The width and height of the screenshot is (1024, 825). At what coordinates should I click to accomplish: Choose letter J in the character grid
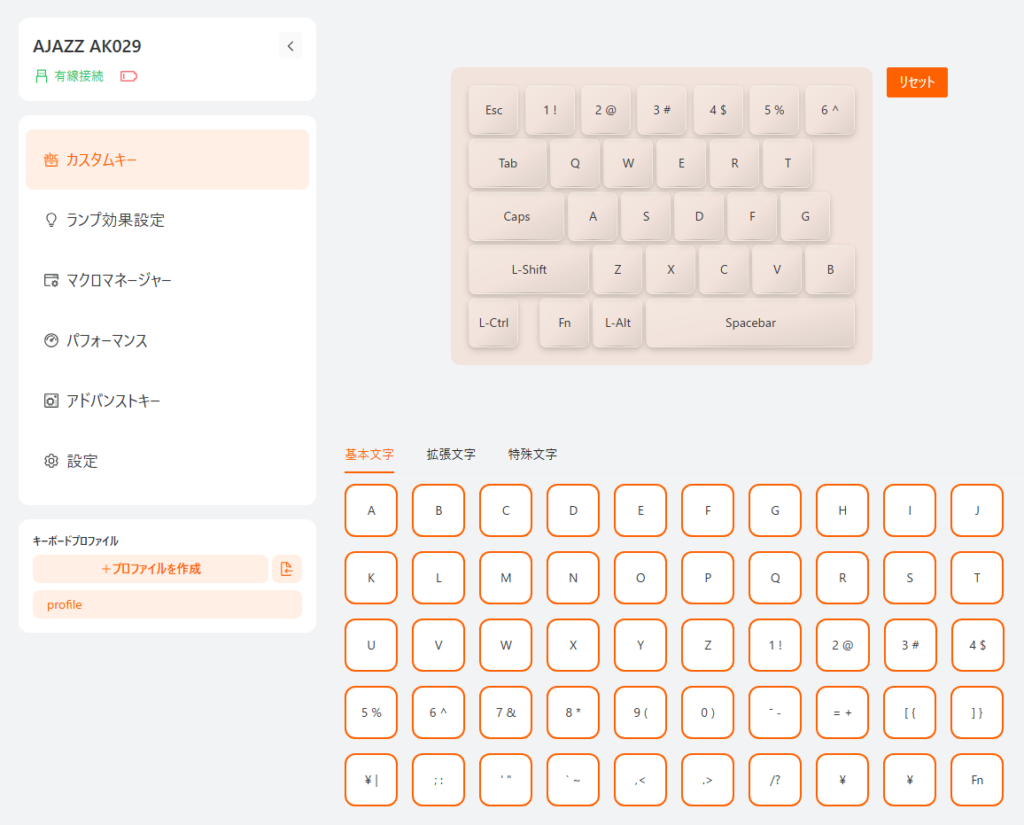(977, 510)
